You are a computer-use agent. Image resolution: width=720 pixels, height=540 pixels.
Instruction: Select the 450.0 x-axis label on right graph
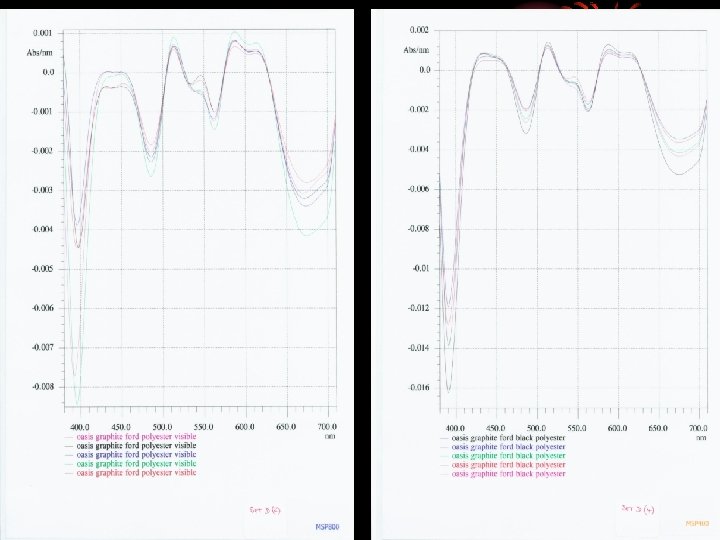tap(495, 428)
